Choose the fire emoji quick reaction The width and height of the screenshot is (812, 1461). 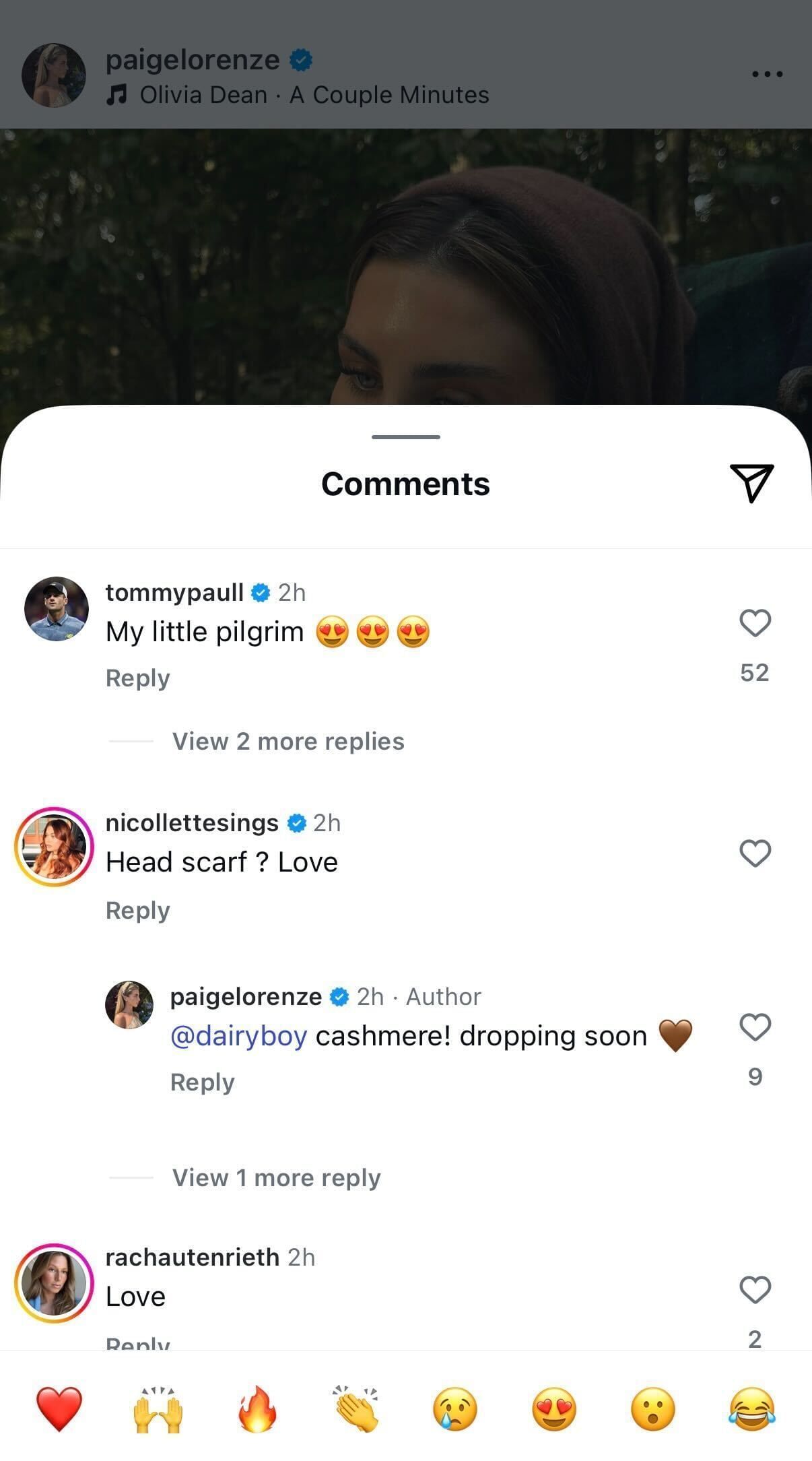(x=257, y=1408)
